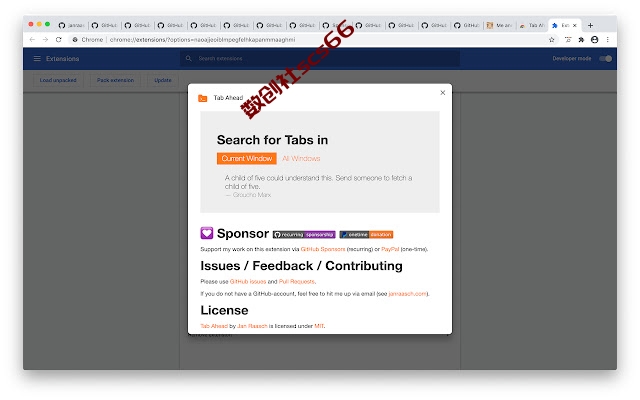This screenshot has height=400, width=640.
Task: Click the orange Tab Ahead logo icon
Action: point(202,98)
